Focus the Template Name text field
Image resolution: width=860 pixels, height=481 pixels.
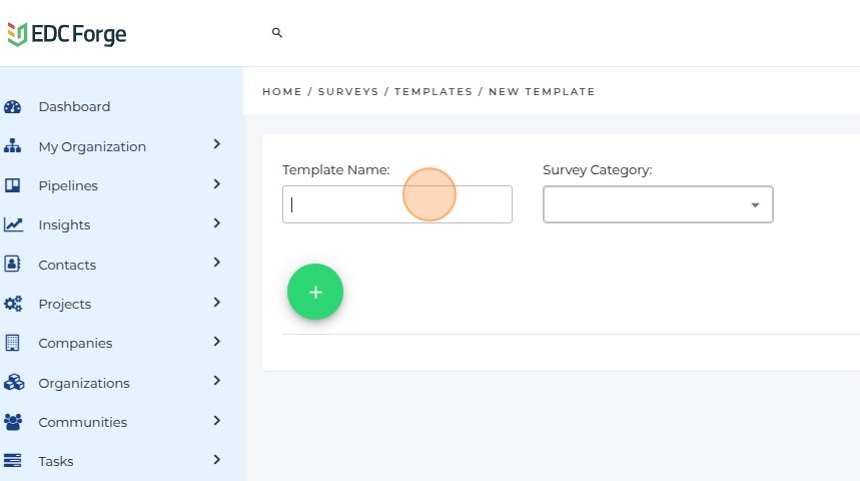pos(397,204)
